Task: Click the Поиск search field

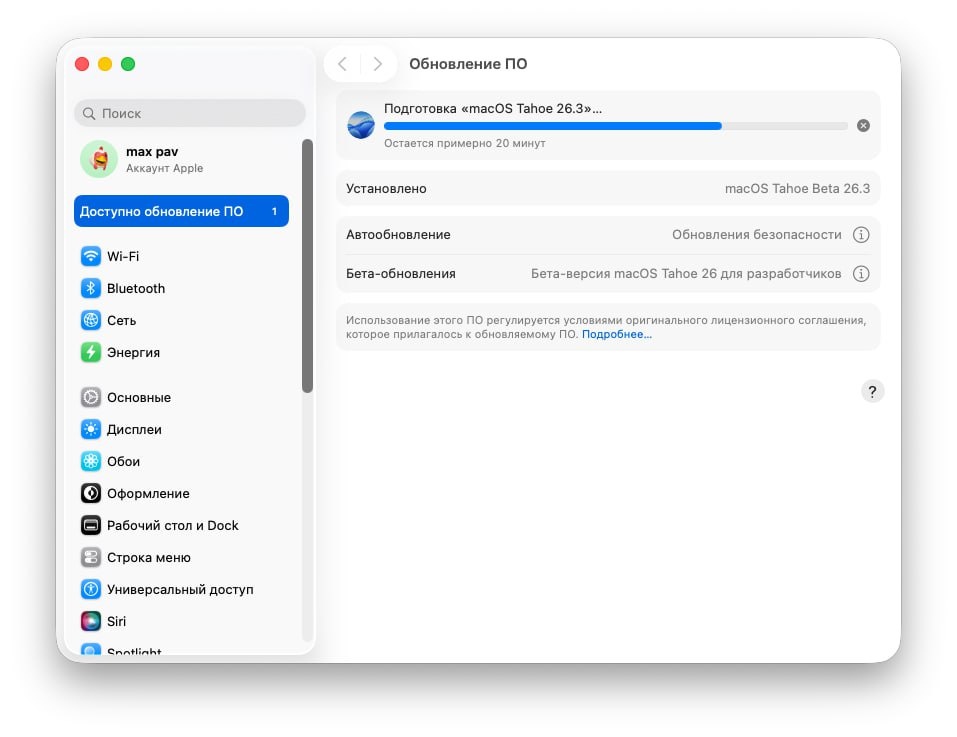Action: [190, 113]
